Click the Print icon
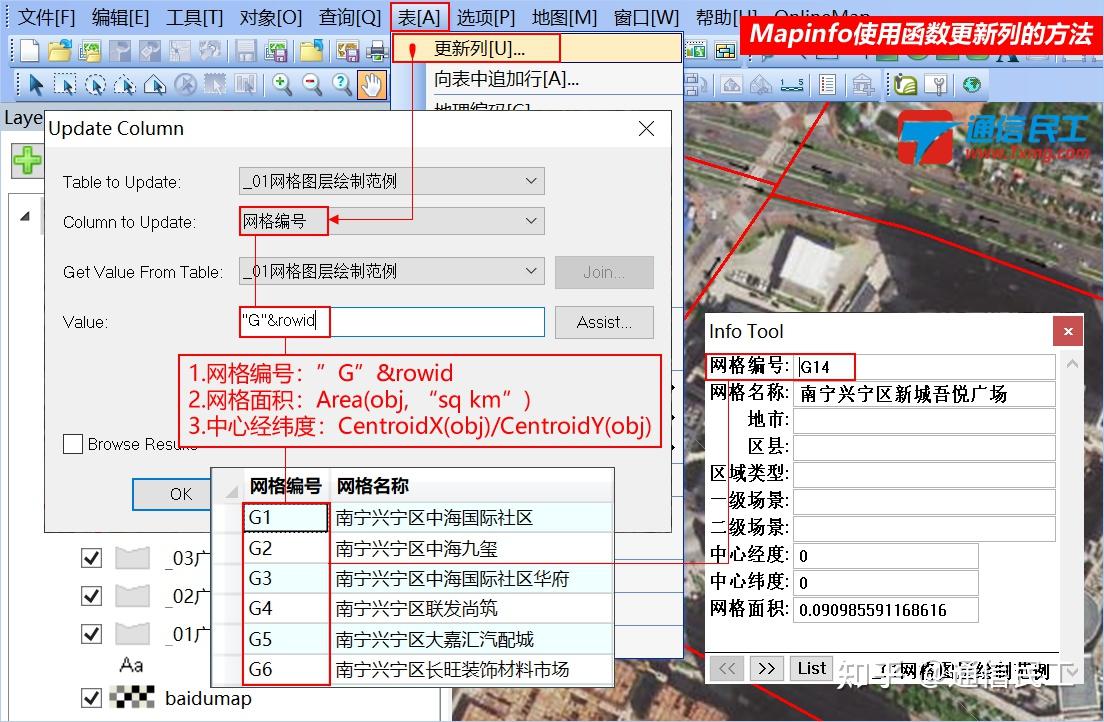1104x722 pixels. [377, 51]
